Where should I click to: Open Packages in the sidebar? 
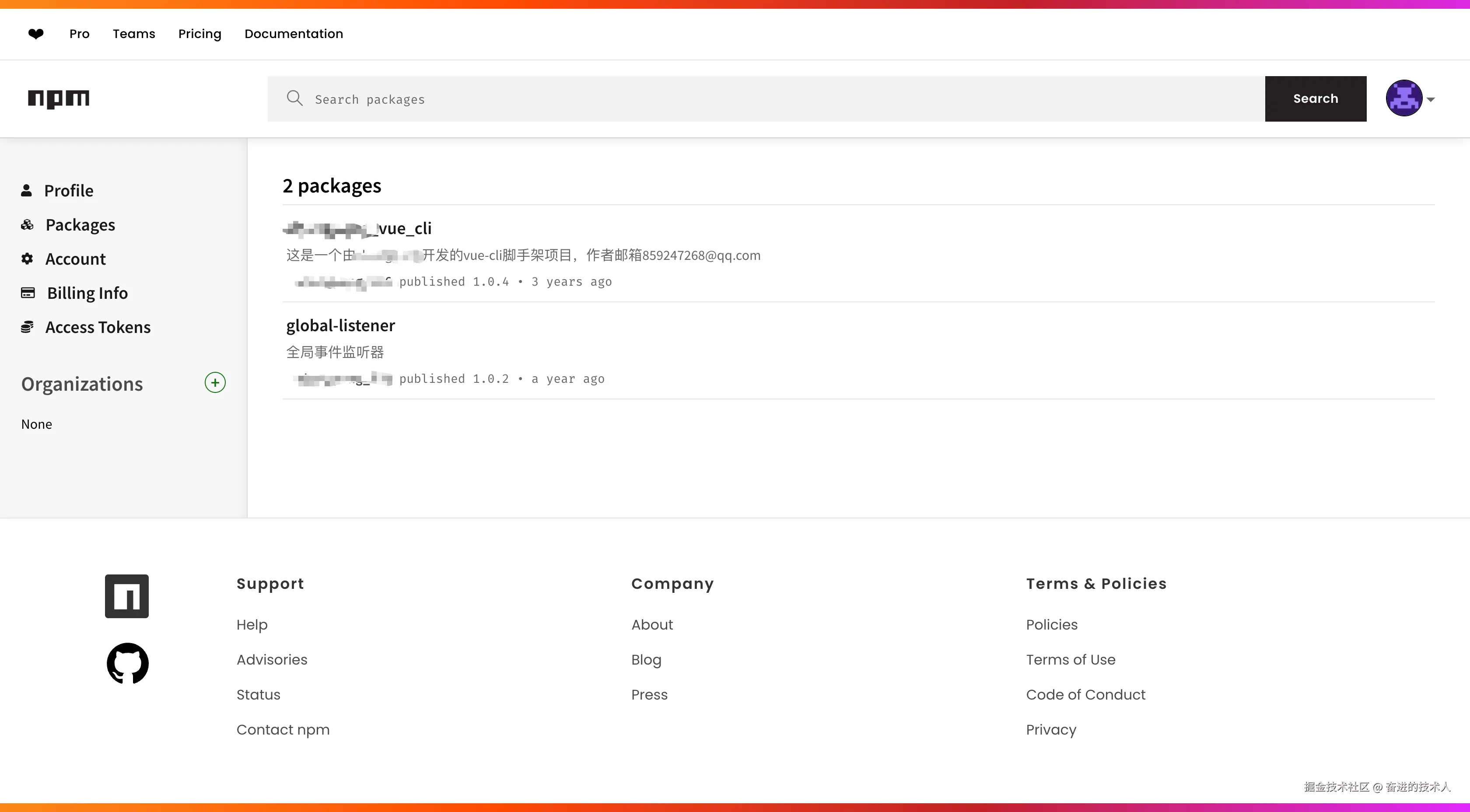pyautogui.click(x=80, y=225)
